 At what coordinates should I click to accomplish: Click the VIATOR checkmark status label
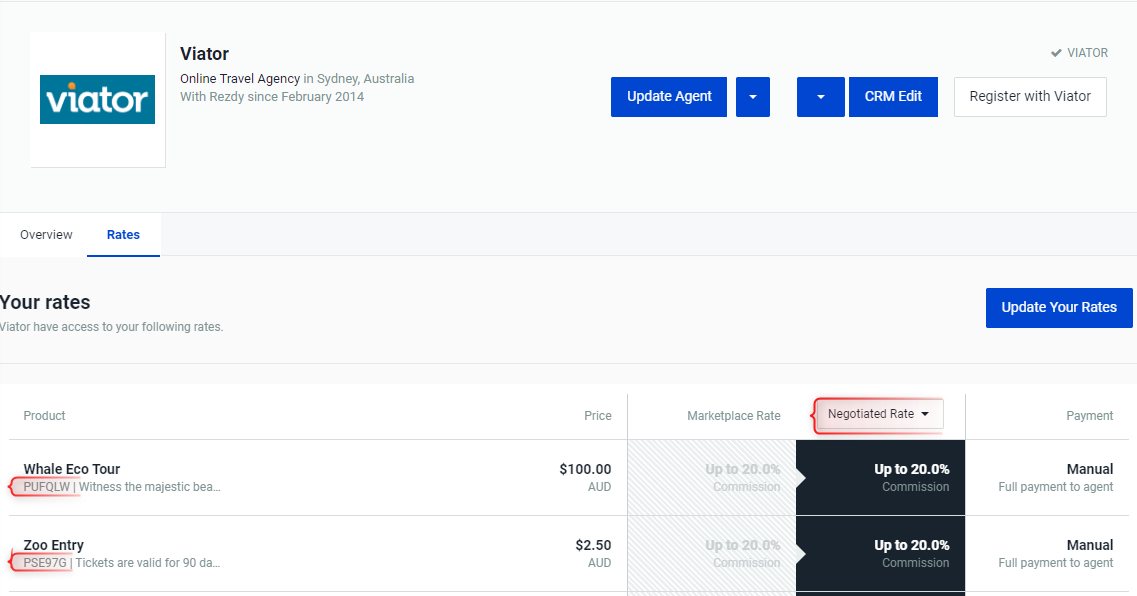pyautogui.click(x=1079, y=53)
